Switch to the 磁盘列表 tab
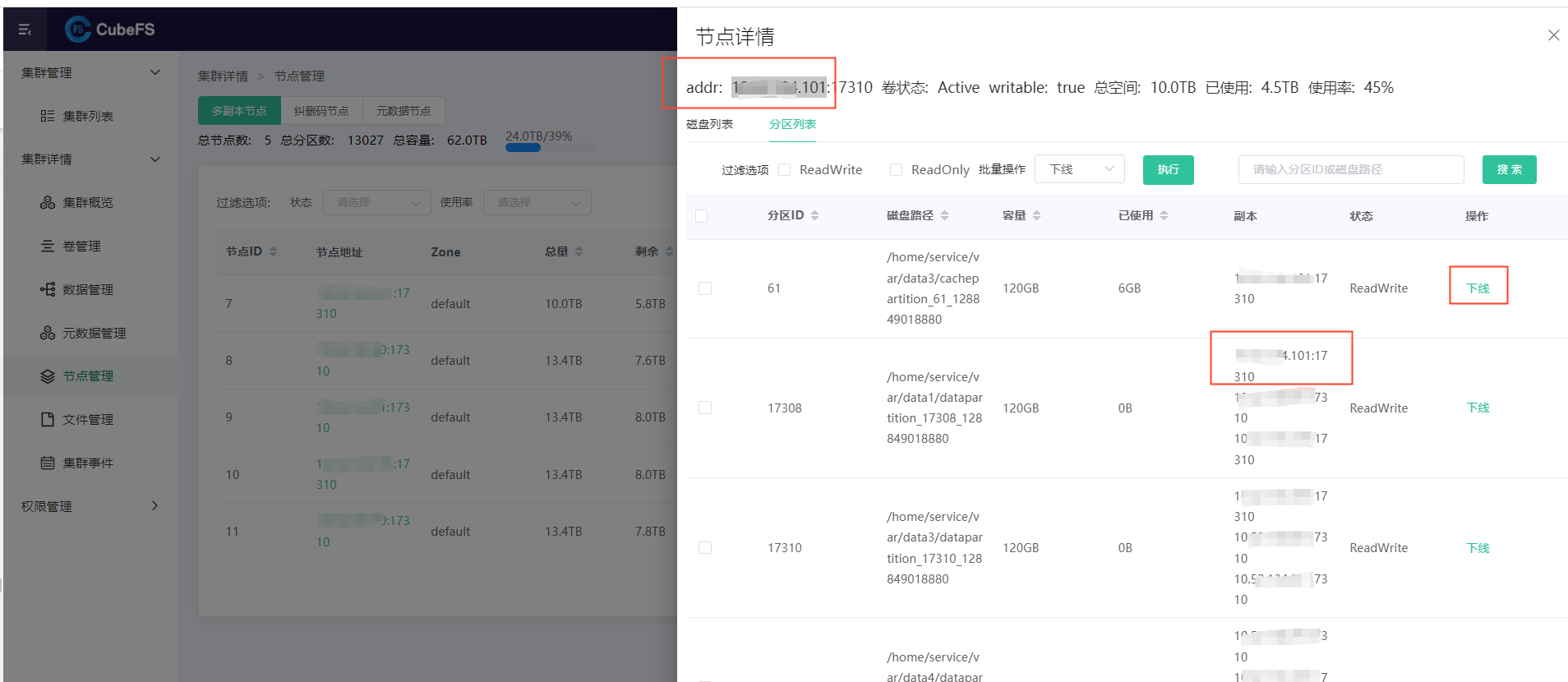This screenshot has width=1568, height=682. [709, 124]
